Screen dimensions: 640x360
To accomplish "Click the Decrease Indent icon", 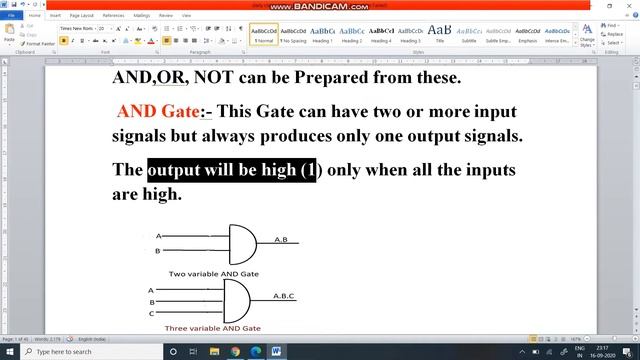I will 208,29.
